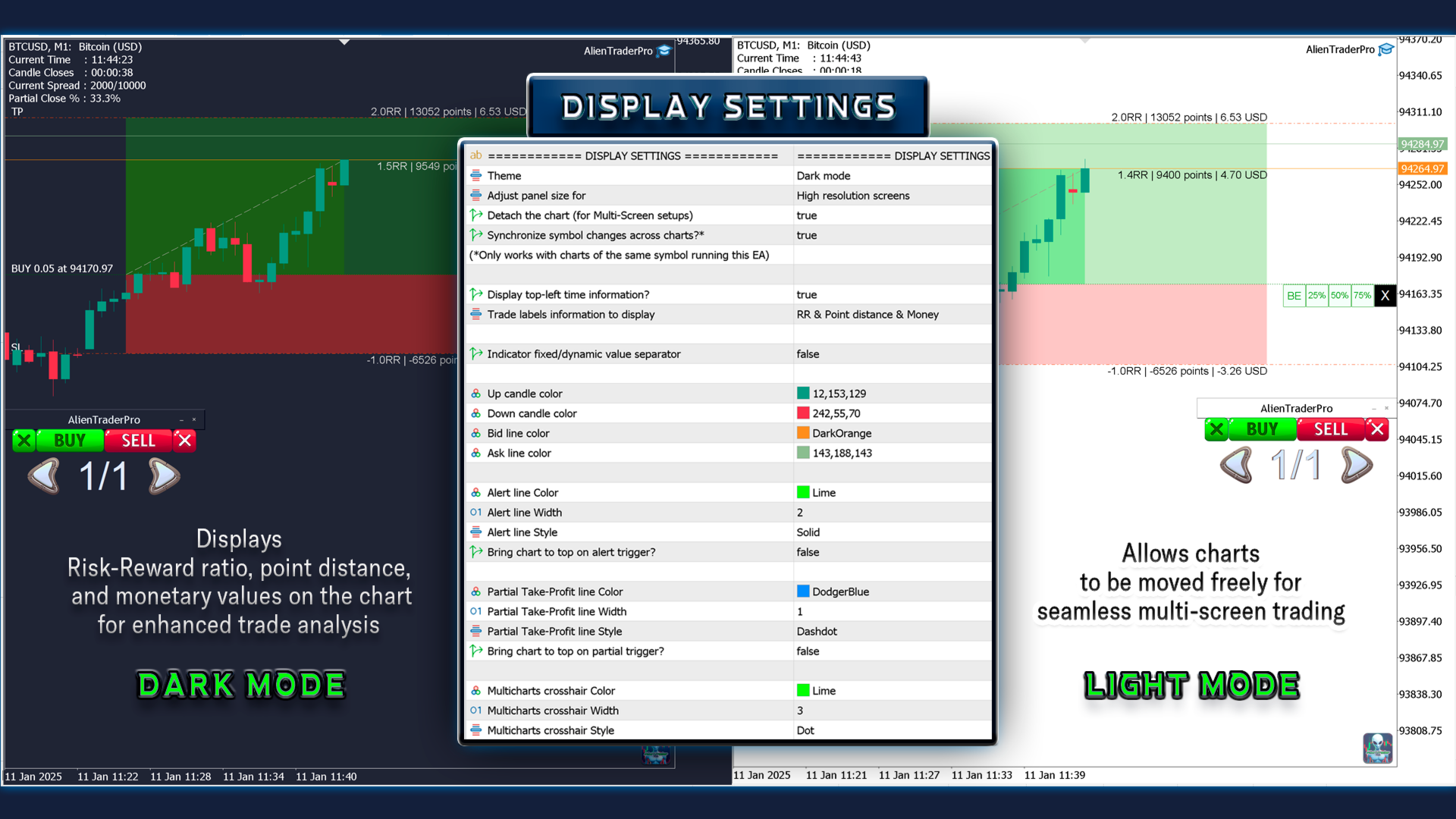
Task: Click the green BUY button in dark panel
Action: (70, 441)
